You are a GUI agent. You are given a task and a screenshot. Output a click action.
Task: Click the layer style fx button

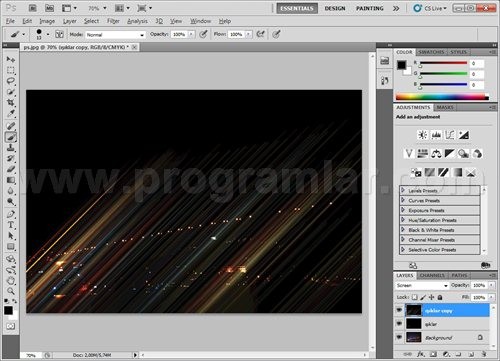point(420,354)
